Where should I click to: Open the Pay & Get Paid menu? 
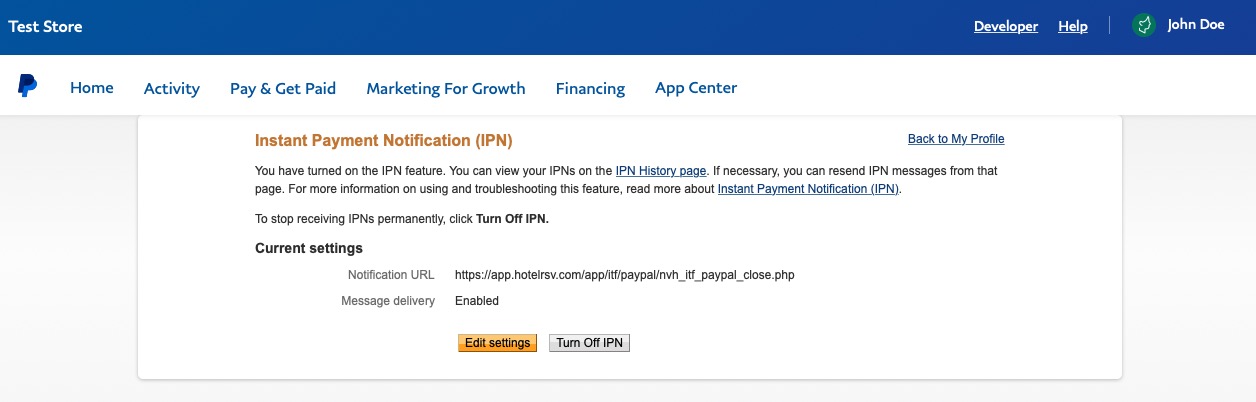coord(283,88)
